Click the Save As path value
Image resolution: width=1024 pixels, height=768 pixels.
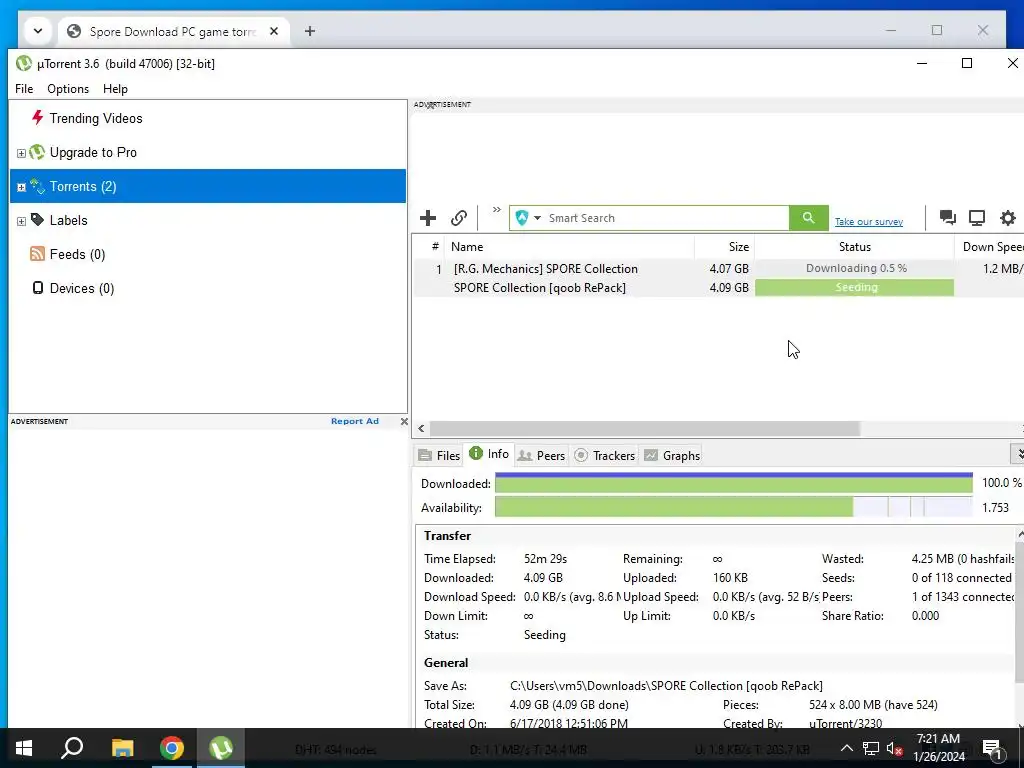coord(666,686)
